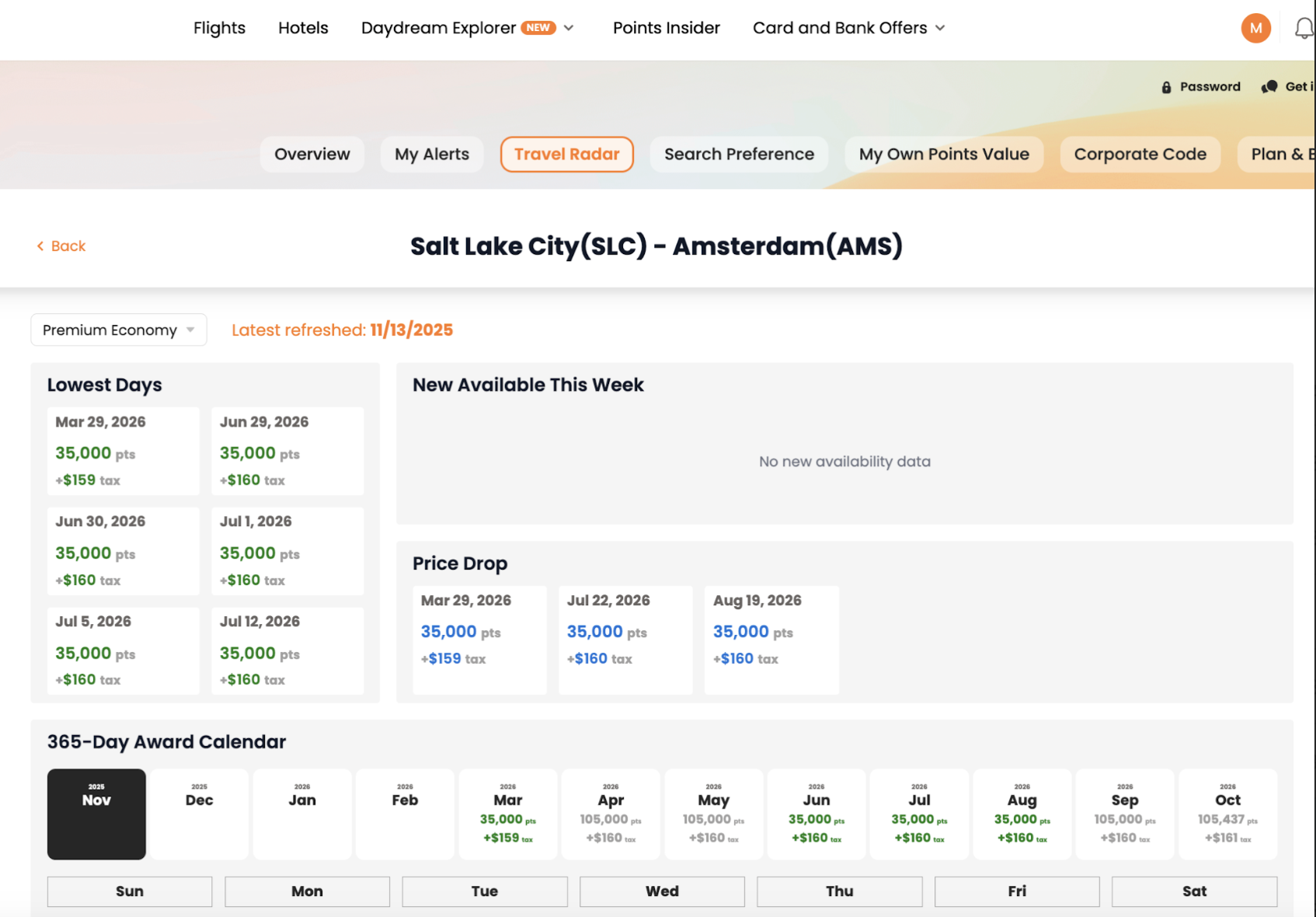This screenshot has height=917, width=1316.
Task: Click the NEW badge on Daydream Explorer
Action: (538, 28)
